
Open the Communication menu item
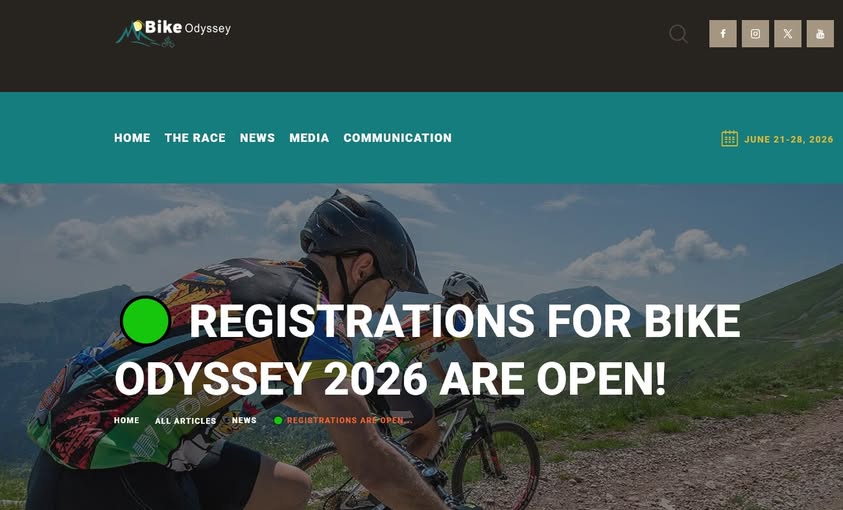[397, 138]
